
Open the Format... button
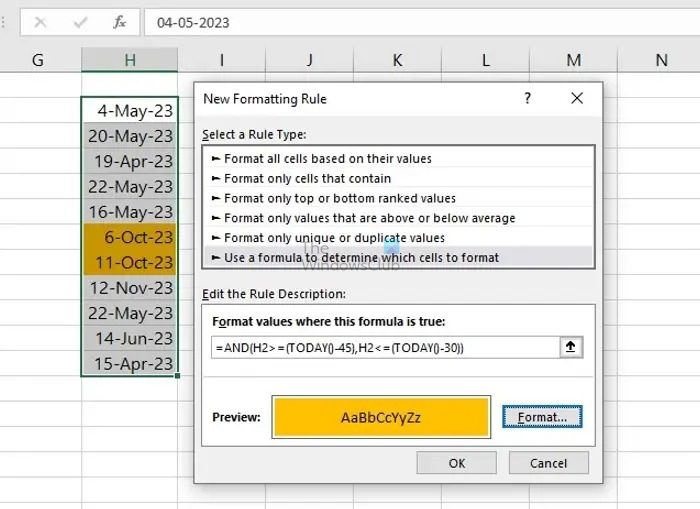click(542, 417)
